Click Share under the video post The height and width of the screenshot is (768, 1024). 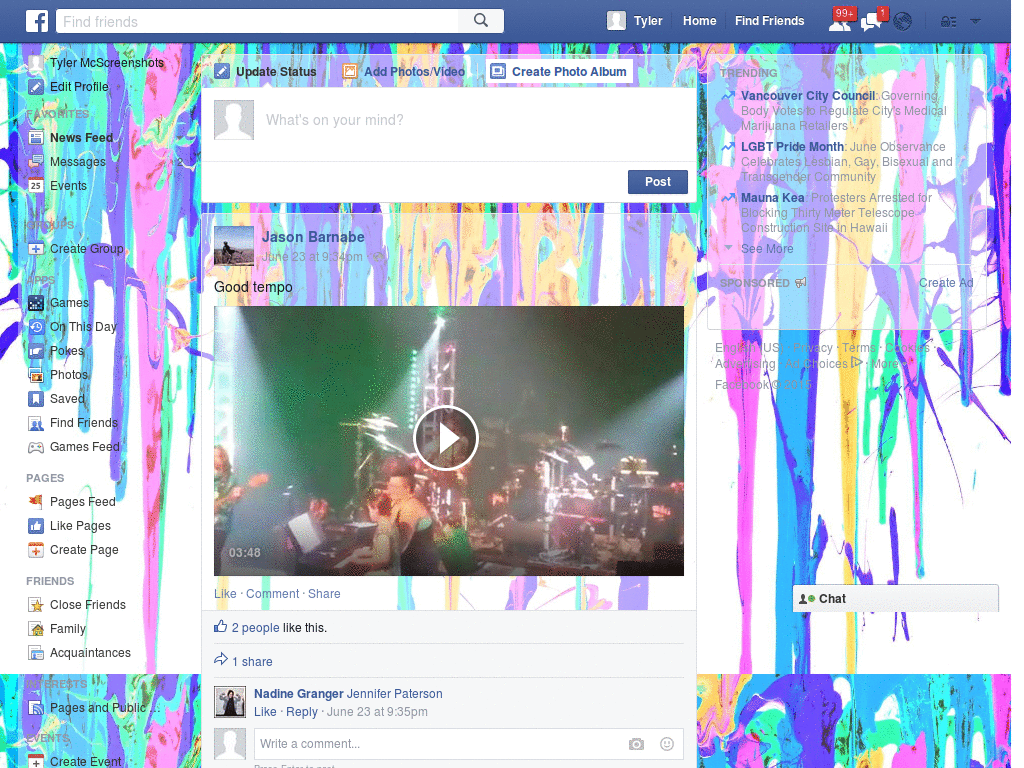point(324,594)
